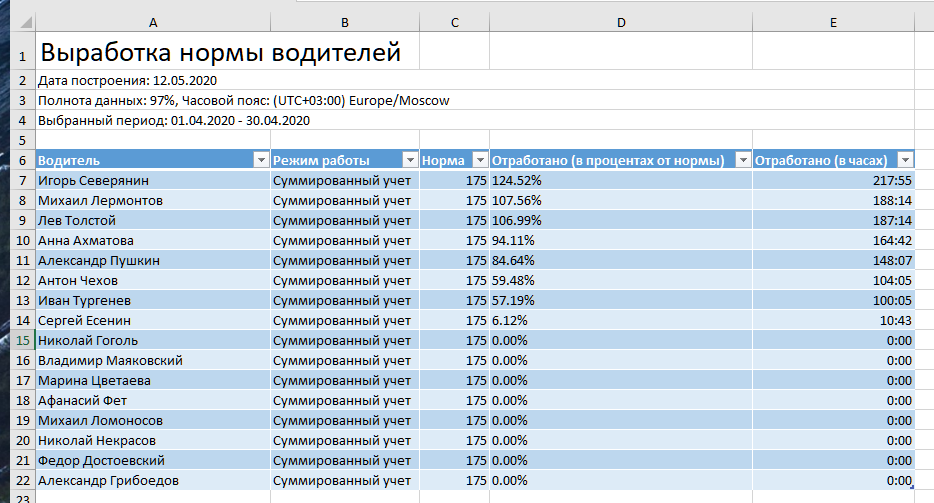The image size is (934, 503).
Task: Open filter for Отработано (в часах) column
Action: coord(905,161)
